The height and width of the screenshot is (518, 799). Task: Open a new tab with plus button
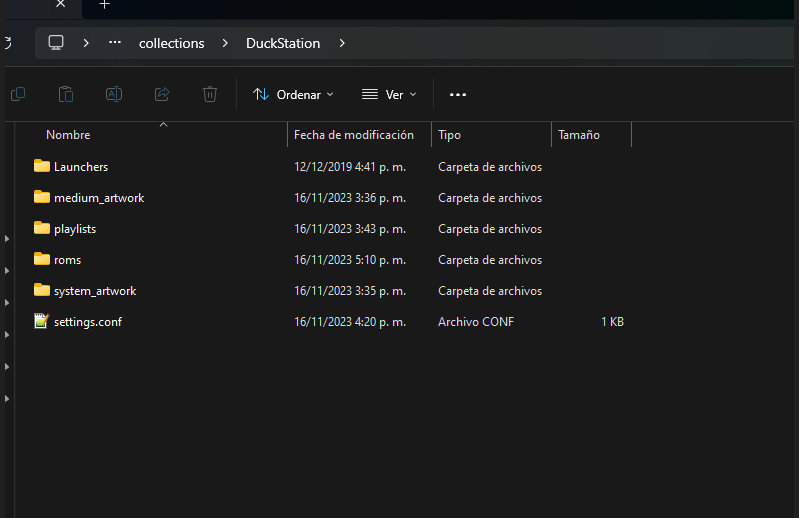[x=104, y=5]
